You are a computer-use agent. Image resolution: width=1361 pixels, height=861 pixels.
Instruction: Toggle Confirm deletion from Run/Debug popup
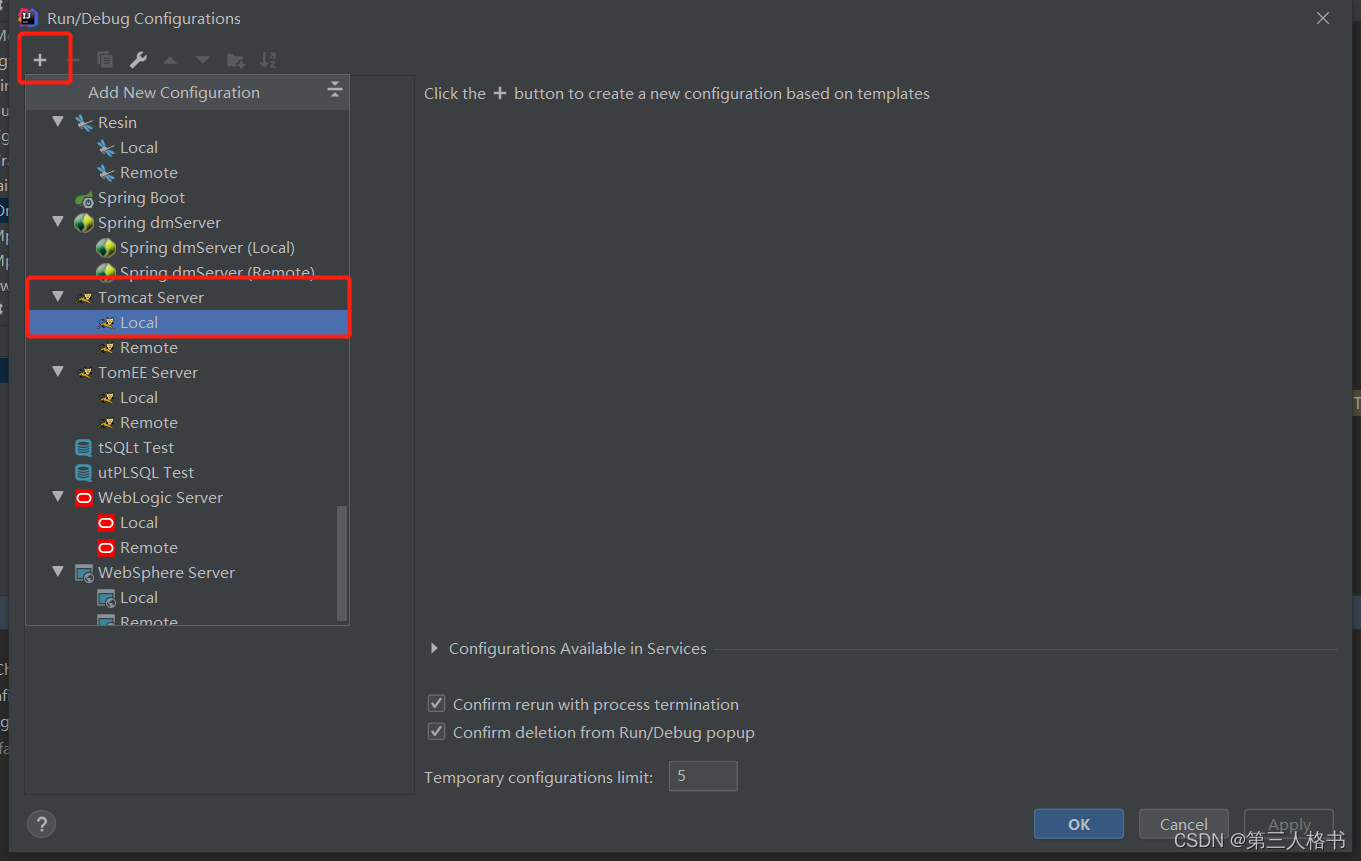(436, 732)
